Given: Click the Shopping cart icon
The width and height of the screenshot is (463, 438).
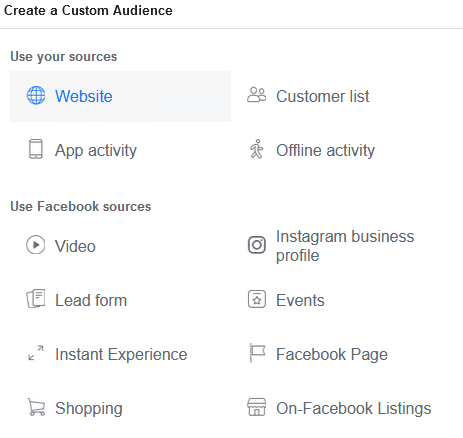Looking at the screenshot, I should pyautogui.click(x=36, y=407).
